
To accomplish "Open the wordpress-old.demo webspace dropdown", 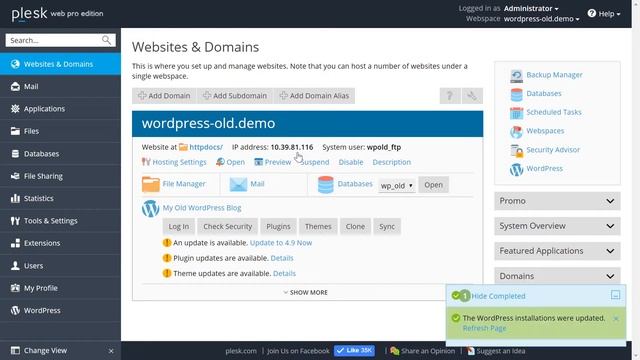I will pos(541,19).
